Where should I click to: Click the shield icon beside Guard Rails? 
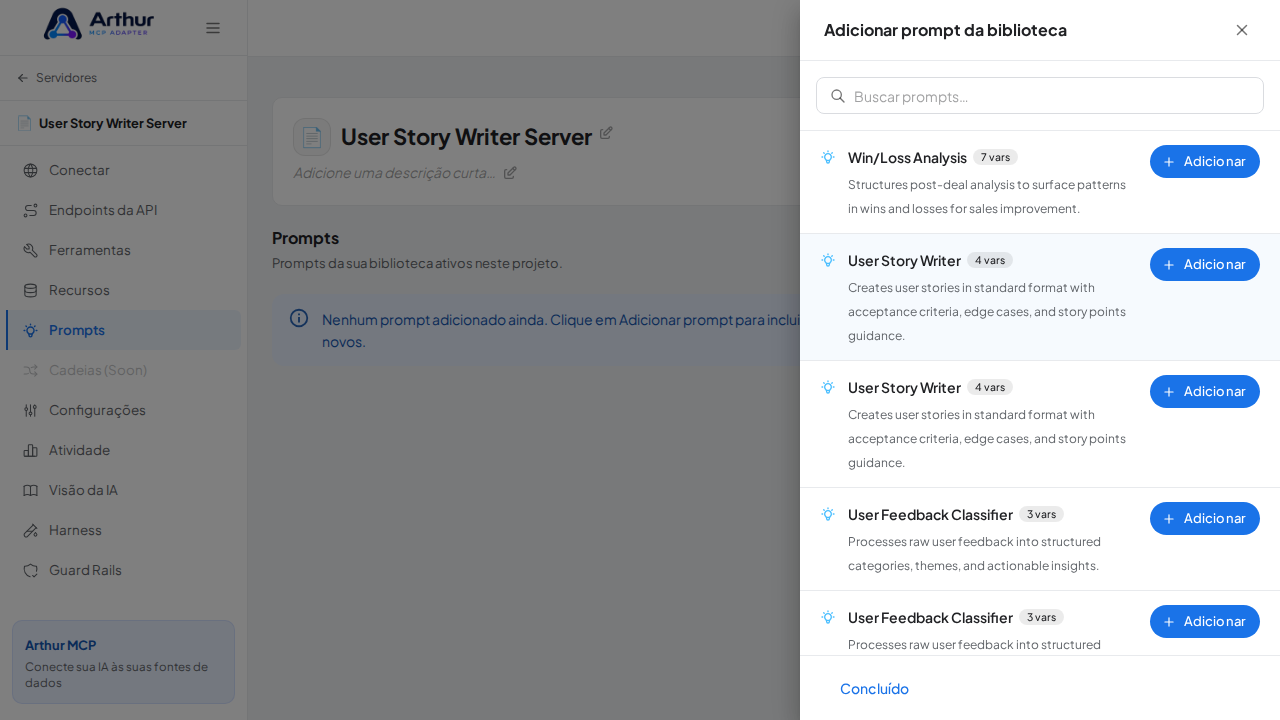(30, 570)
